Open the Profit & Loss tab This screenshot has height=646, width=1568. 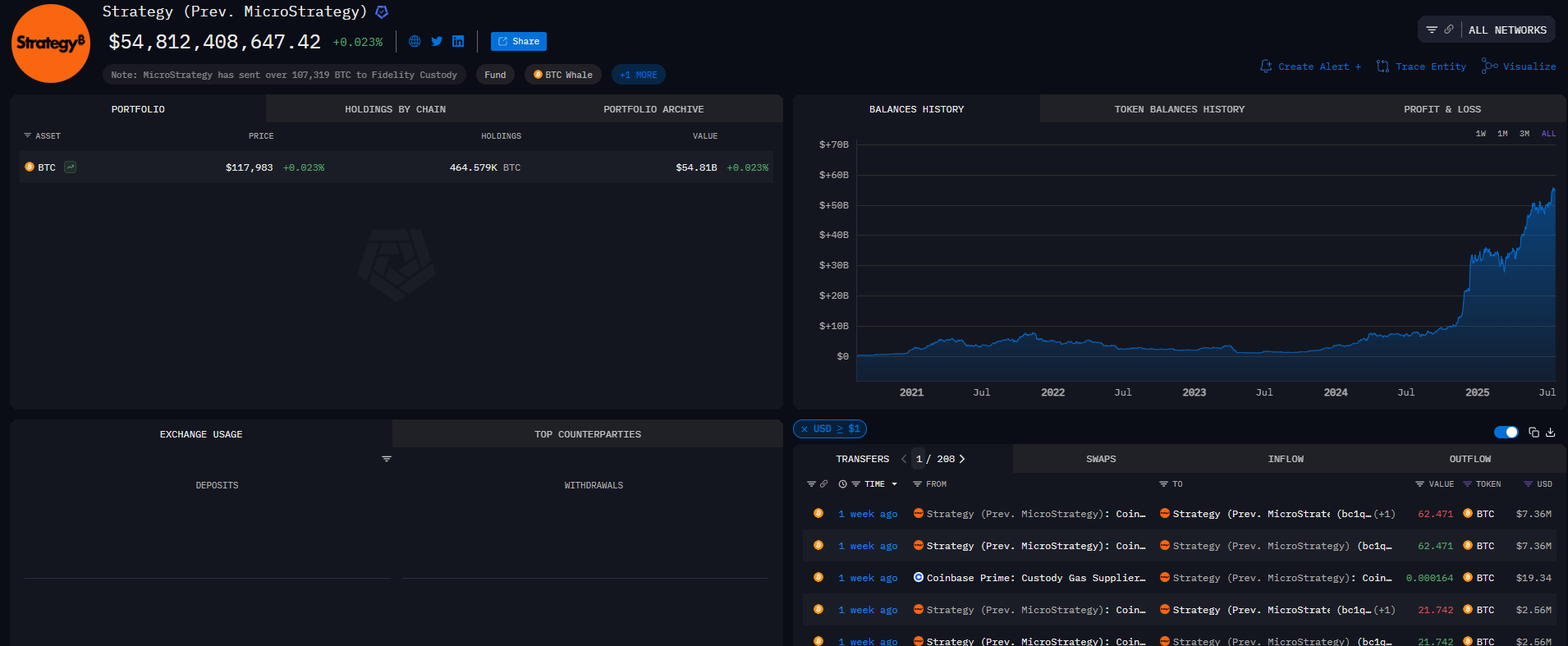[1442, 109]
